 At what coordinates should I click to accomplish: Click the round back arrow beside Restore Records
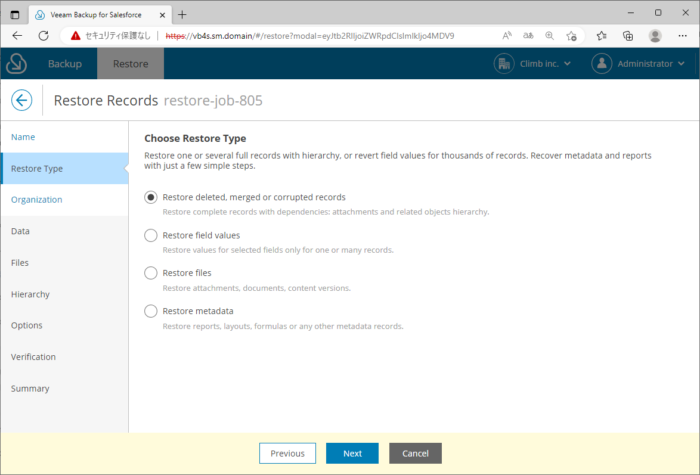click(x=22, y=100)
